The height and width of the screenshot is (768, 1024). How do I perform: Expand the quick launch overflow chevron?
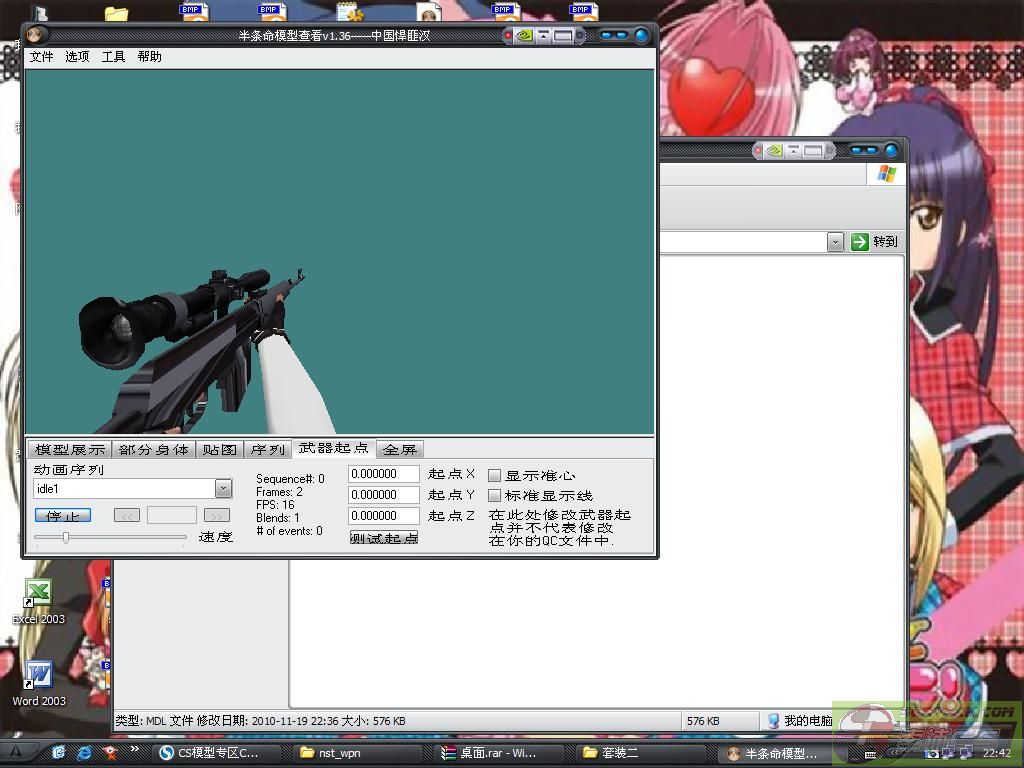(135, 749)
